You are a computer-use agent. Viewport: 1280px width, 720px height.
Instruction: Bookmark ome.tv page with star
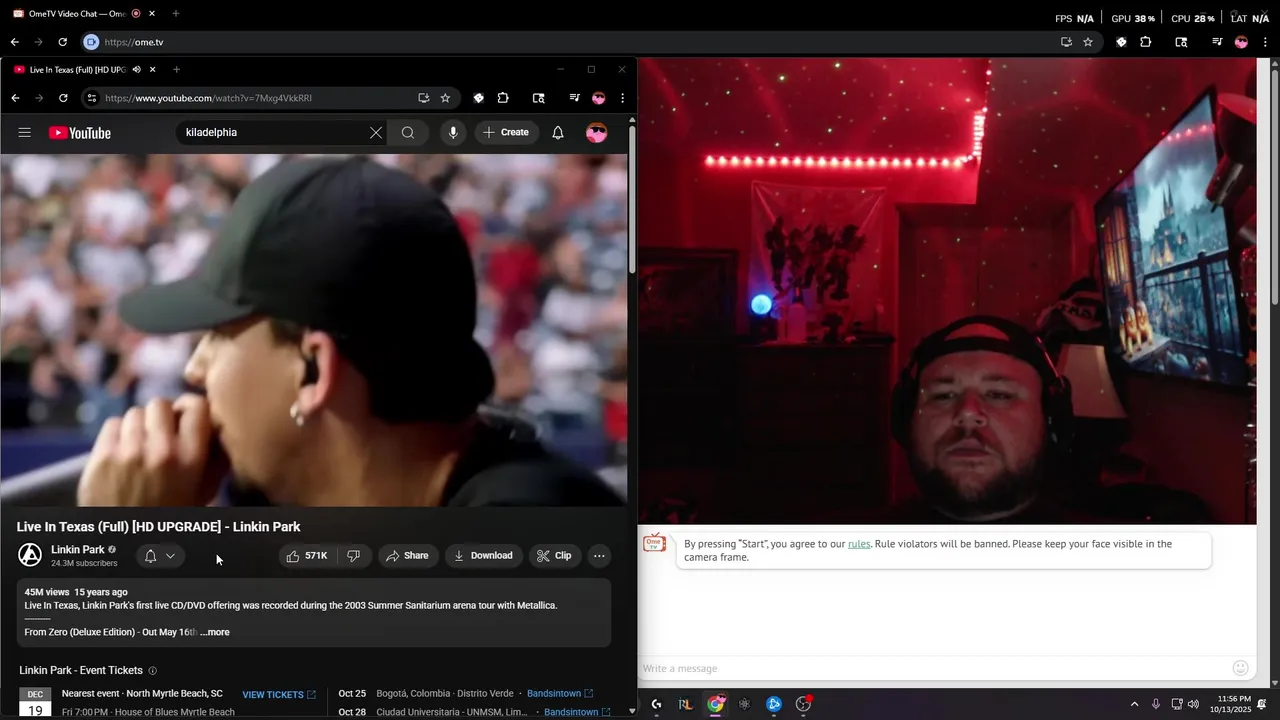click(1088, 42)
